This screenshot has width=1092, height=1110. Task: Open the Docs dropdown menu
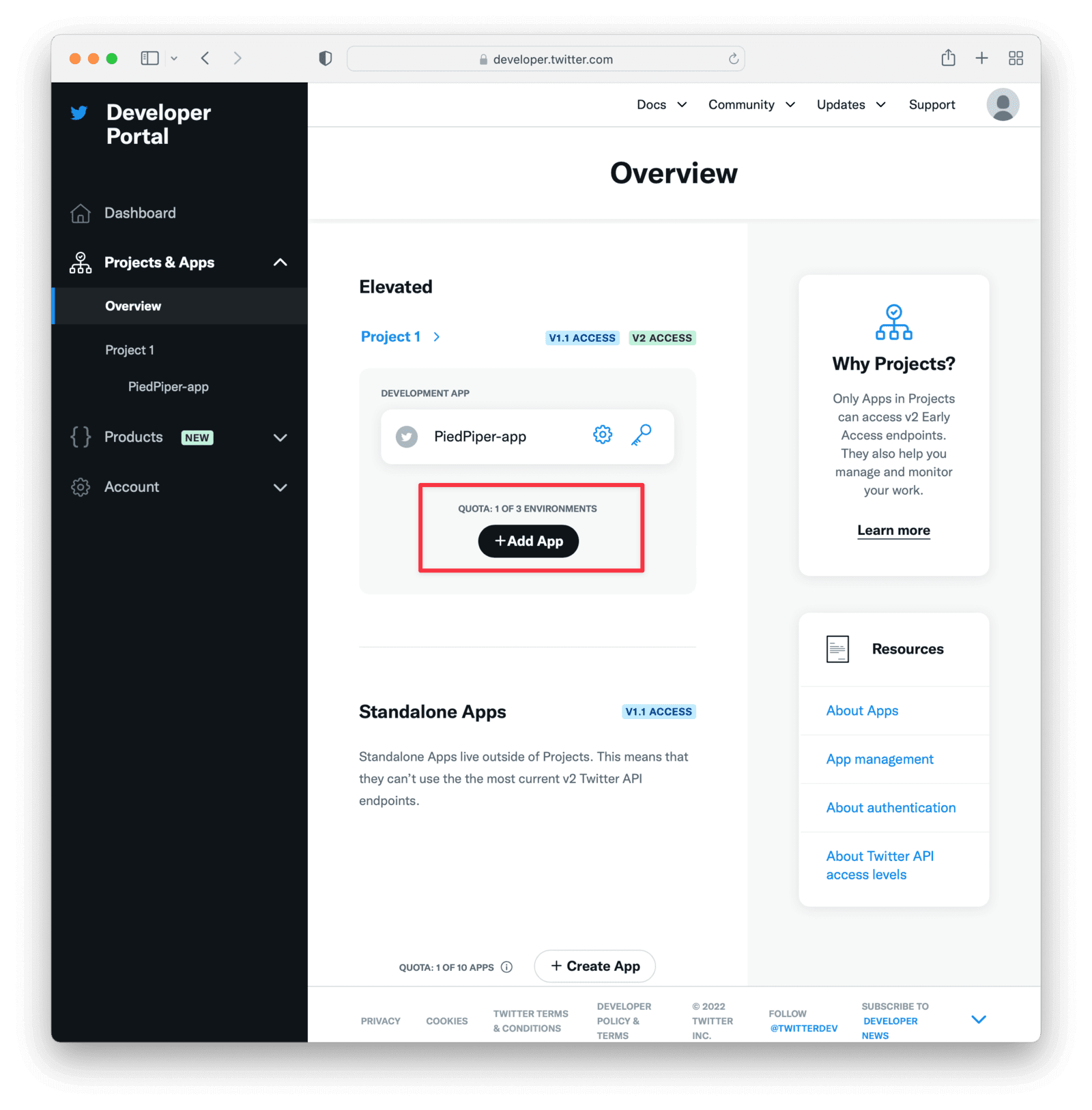pyautogui.click(x=661, y=104)
